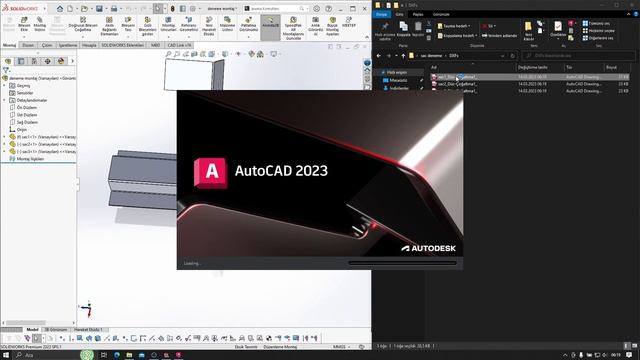Click the SolidWorks Home icon
Screen dimensions: 640x360
pyautogui.click(x=60, y=9)
